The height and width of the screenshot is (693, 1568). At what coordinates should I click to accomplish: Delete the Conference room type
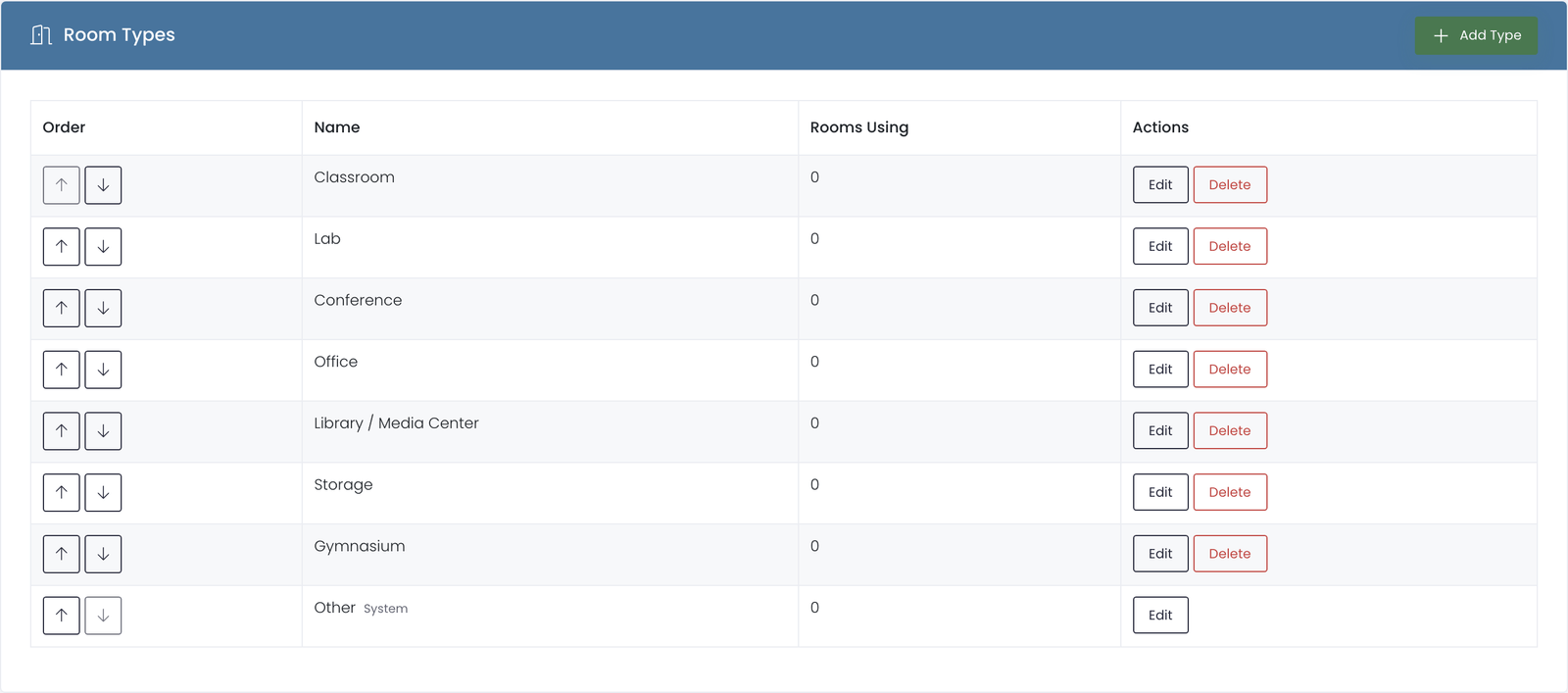point(1230,308)
